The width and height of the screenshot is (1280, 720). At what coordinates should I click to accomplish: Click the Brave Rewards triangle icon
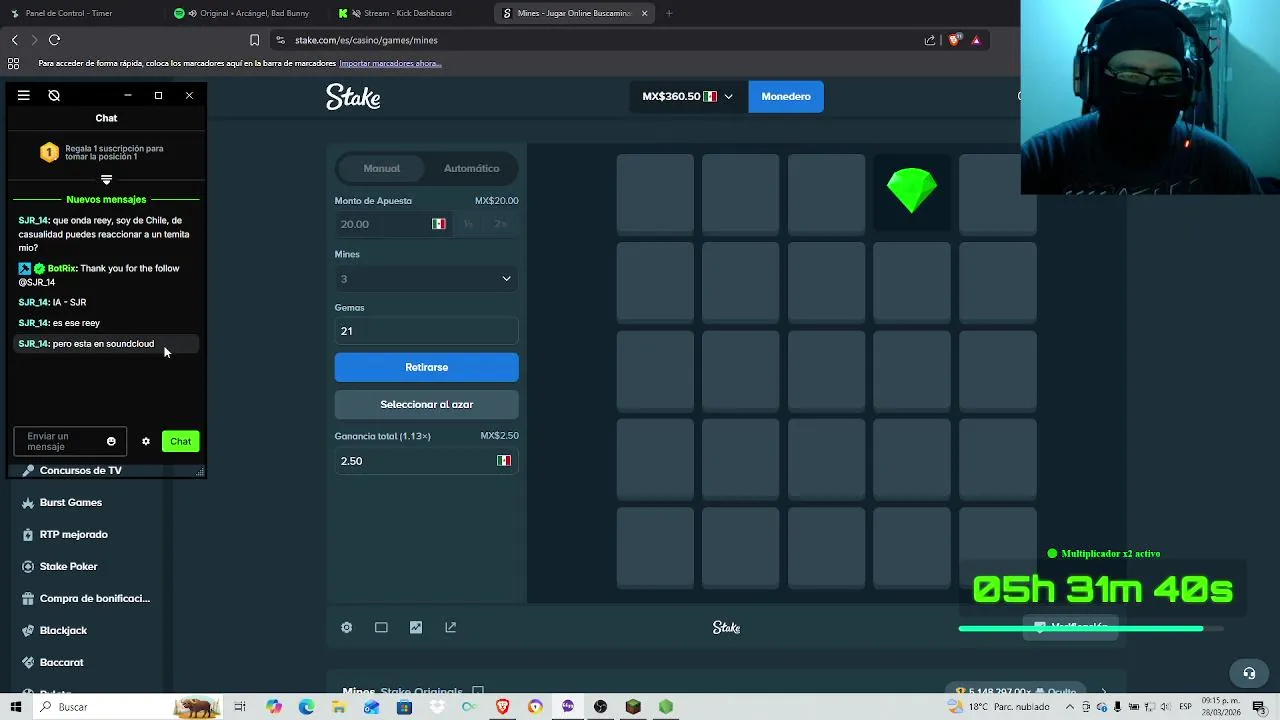click(x=976, y=40)
